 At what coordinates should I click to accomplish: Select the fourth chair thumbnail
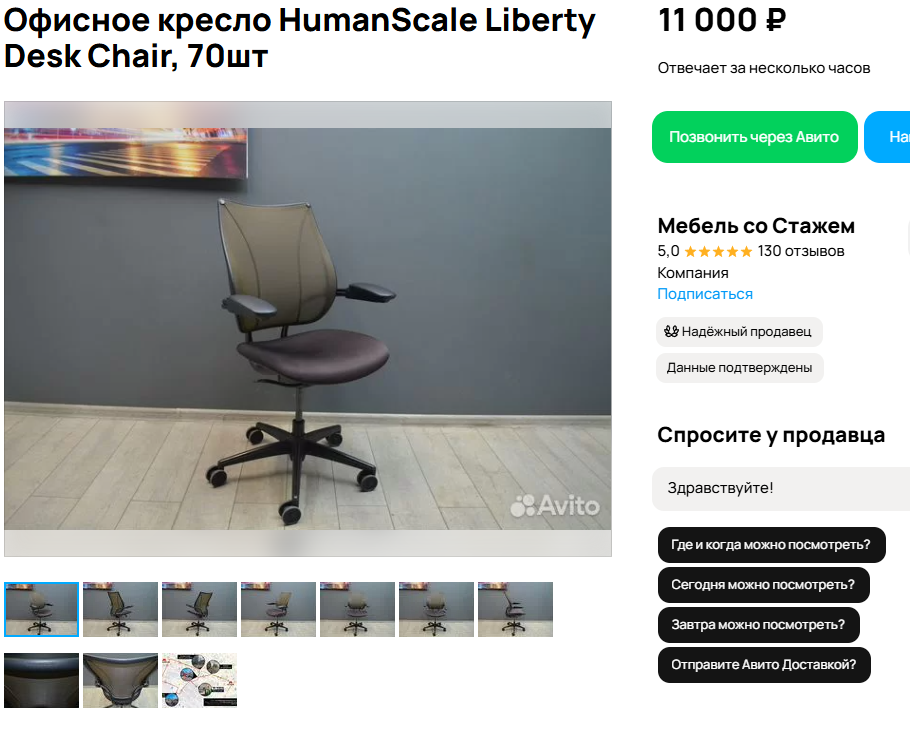pyautogui.click(x=278, y=609)
